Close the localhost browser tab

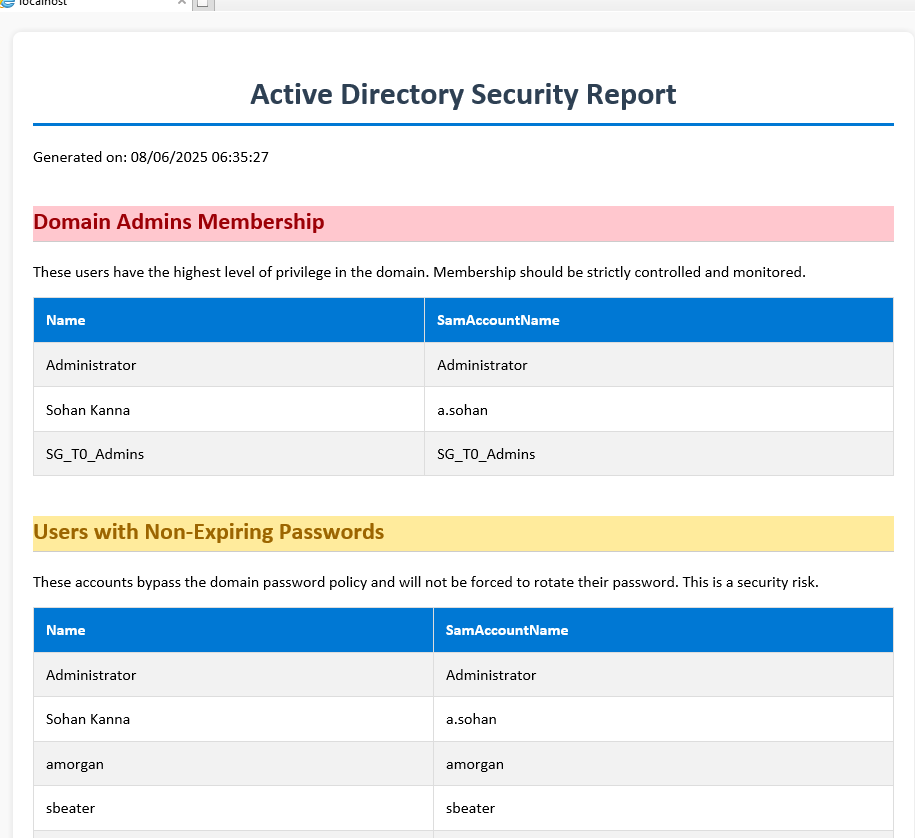point(181,3)
